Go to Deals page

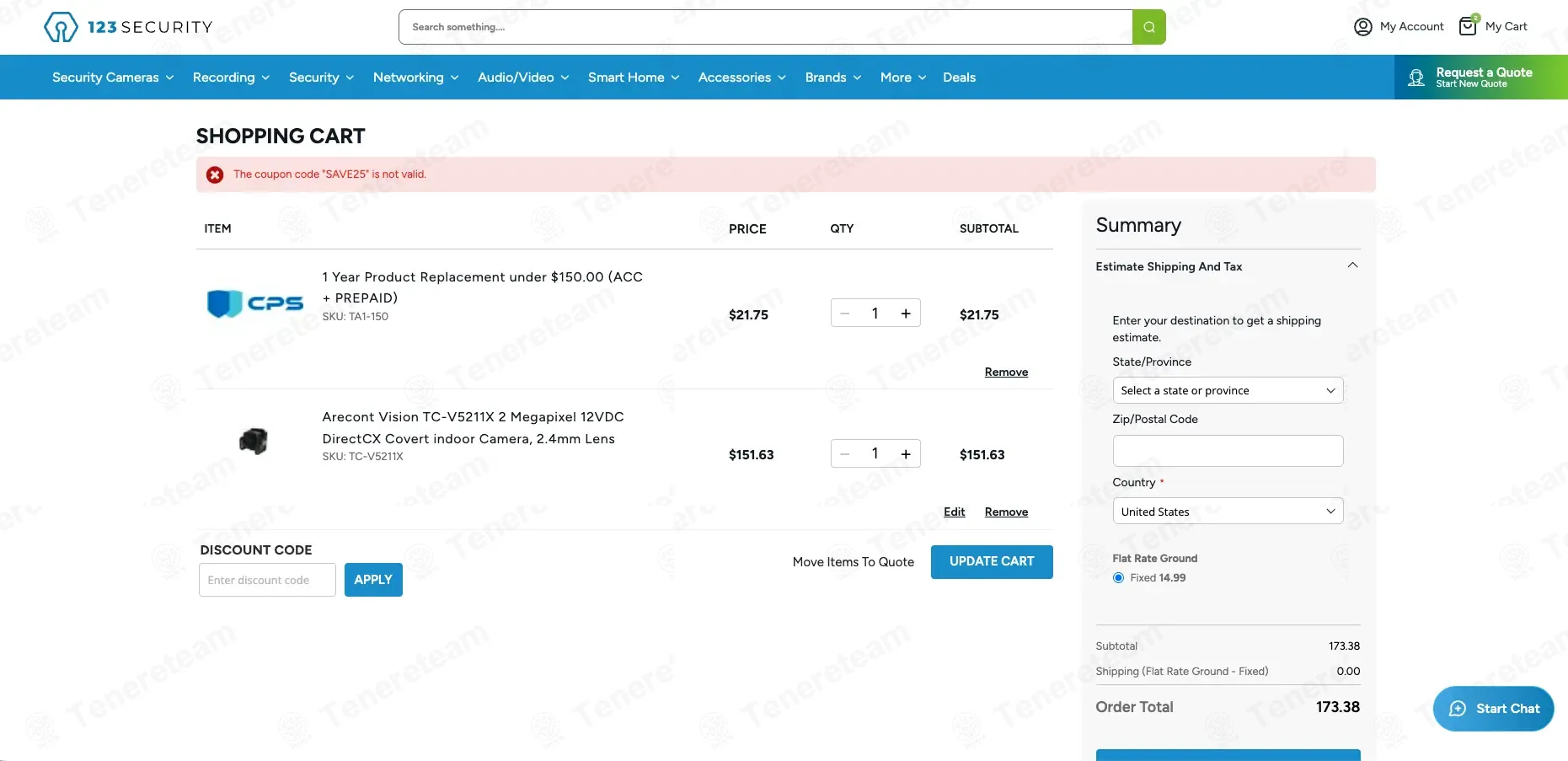tap(959, 78)
